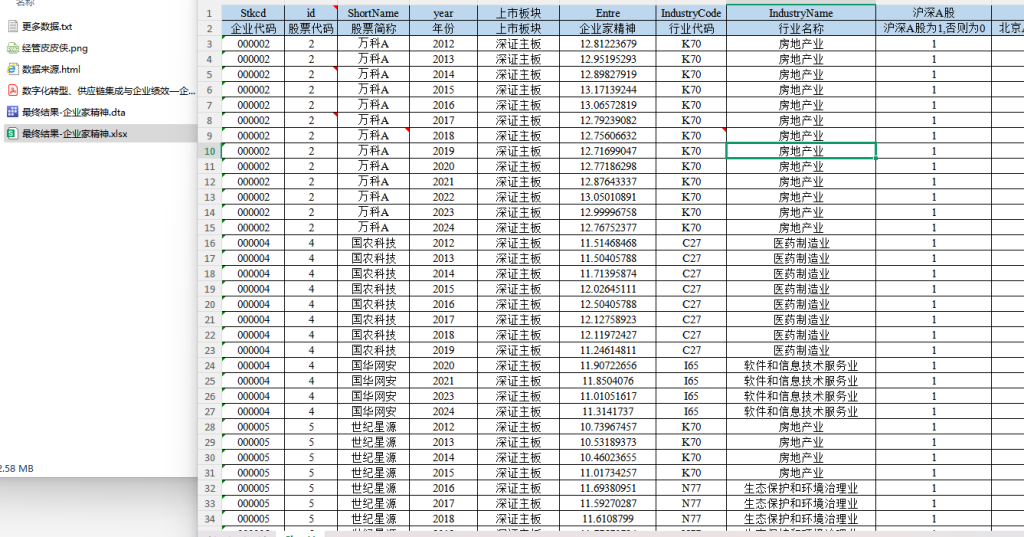The image size is (1024, 537).
Task: Select the 世纪星源 cell in row 28
Action: coord(374,427)
